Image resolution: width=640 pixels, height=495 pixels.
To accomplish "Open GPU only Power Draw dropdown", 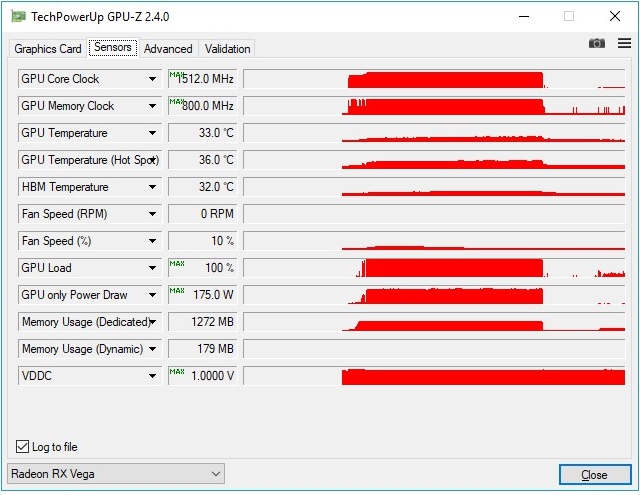I will pos(152,295).
